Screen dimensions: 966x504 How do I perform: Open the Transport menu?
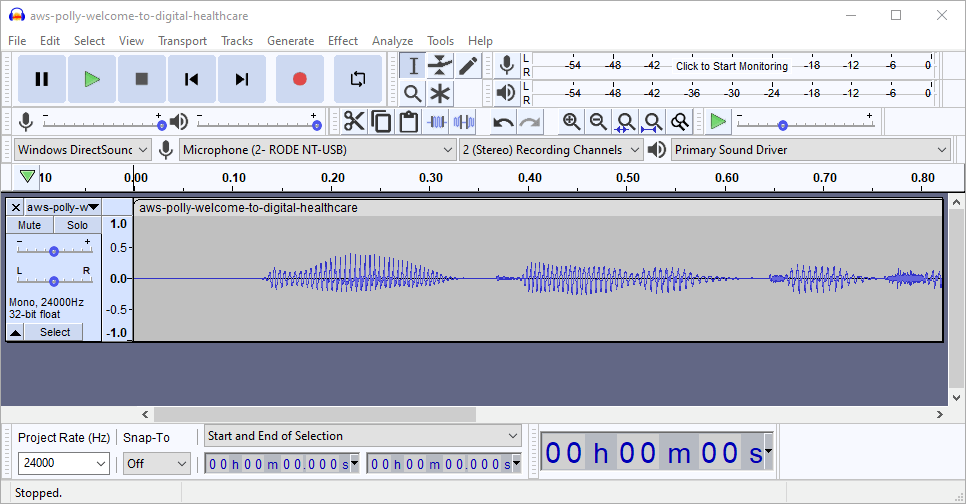[182, 41]
